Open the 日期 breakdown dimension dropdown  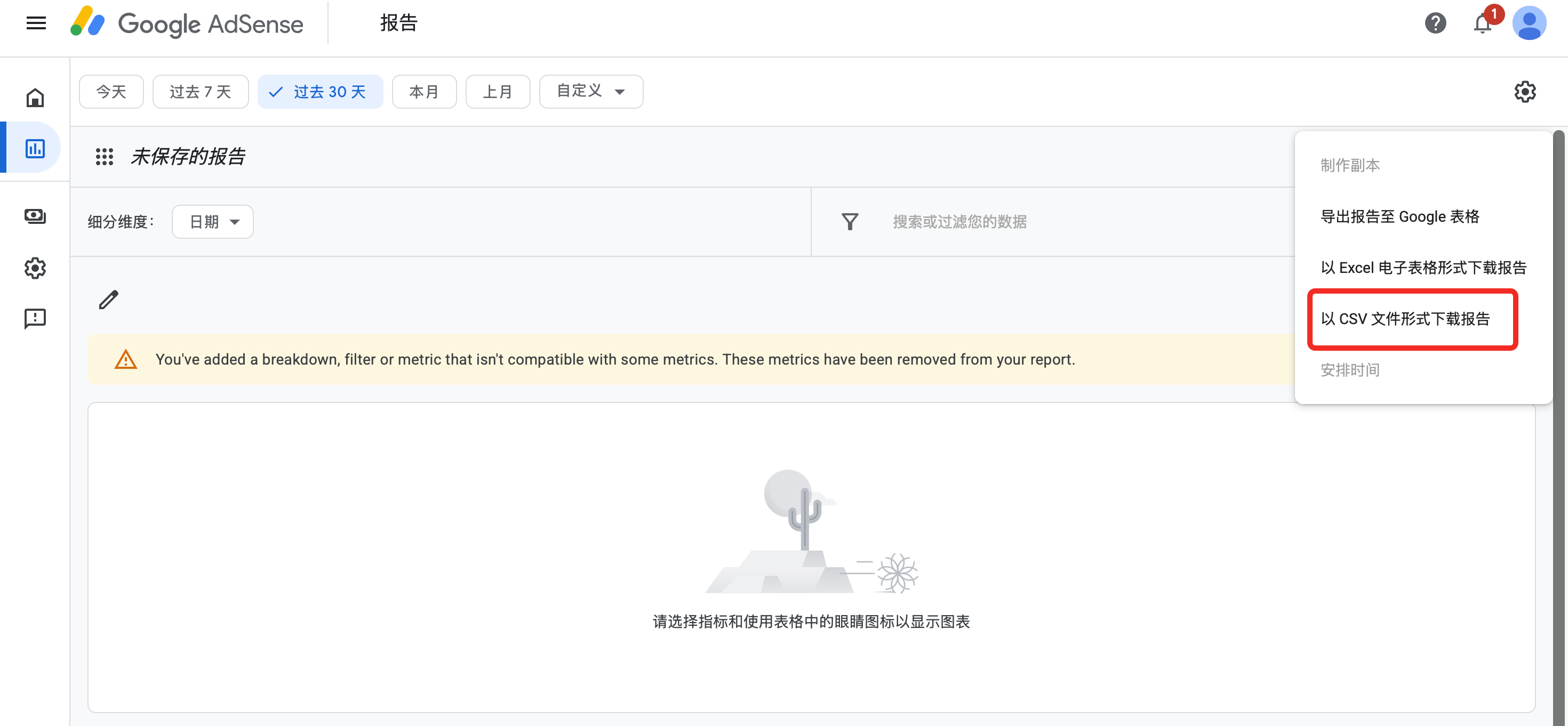212,222
